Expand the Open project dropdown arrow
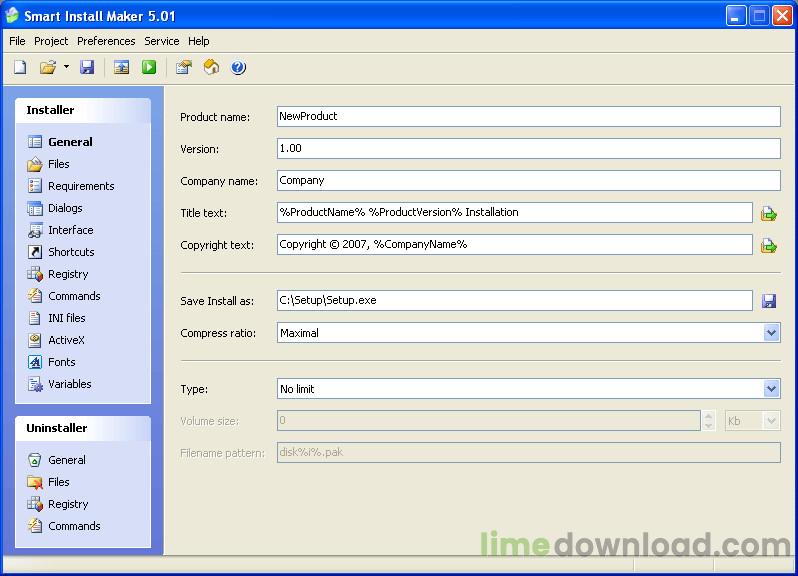Viewport: 798px width, 576px height. click(66, 67)
